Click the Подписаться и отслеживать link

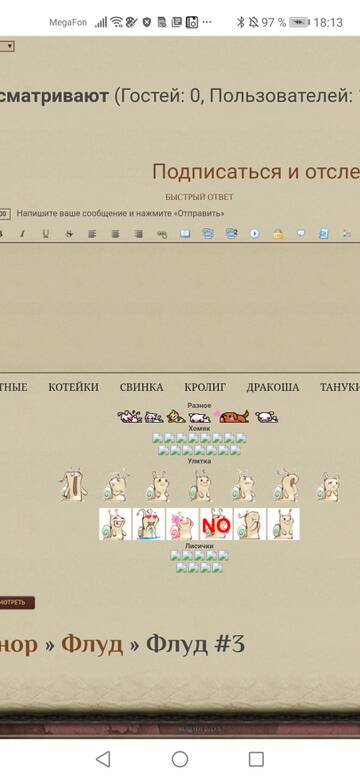pyautogui.click(x=256, y=172)
